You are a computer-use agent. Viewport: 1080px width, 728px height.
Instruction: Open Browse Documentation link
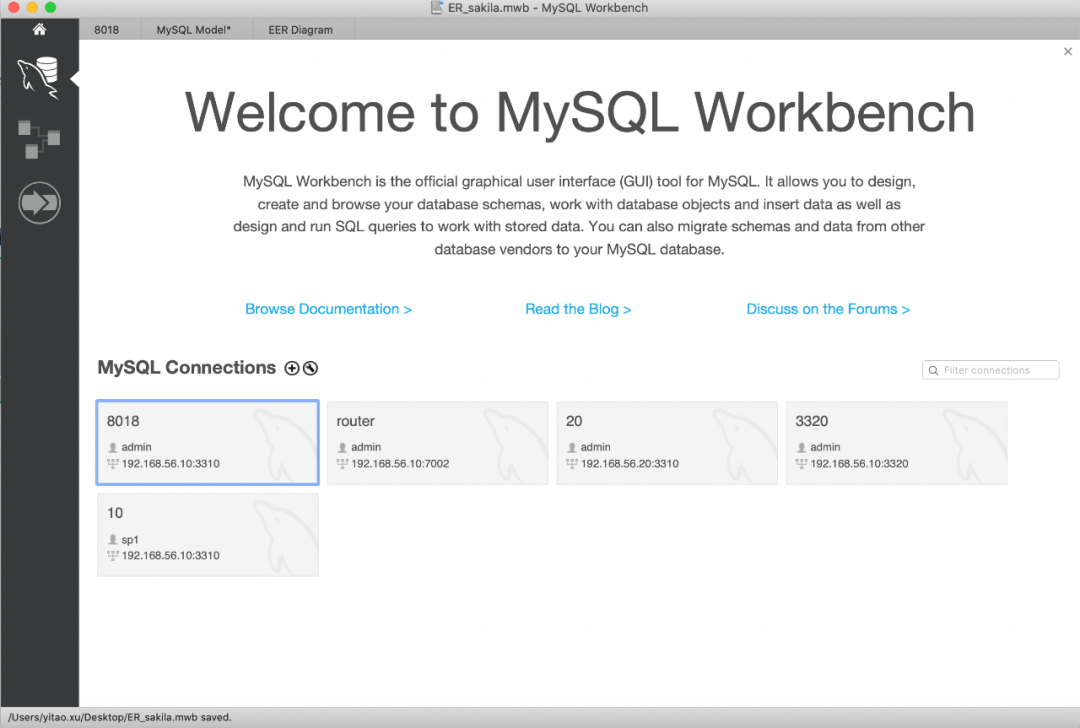coord(328,308)
